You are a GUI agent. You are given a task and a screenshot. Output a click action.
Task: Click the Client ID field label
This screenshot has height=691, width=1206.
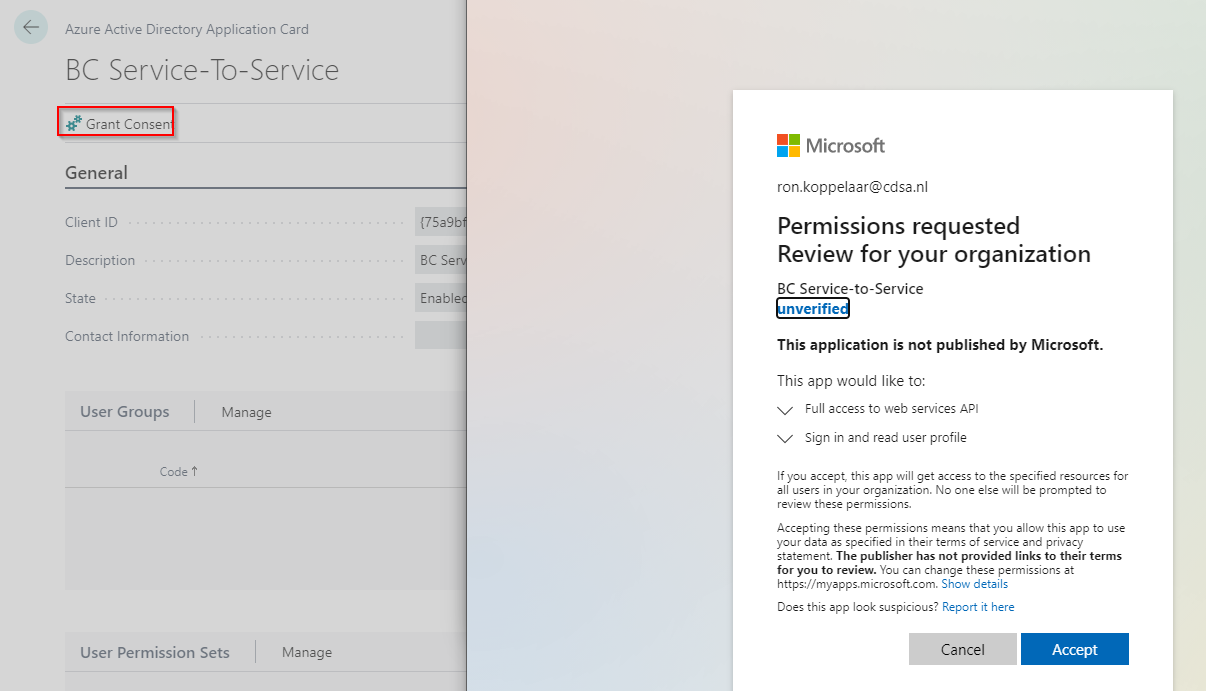[x=91, y=222]
